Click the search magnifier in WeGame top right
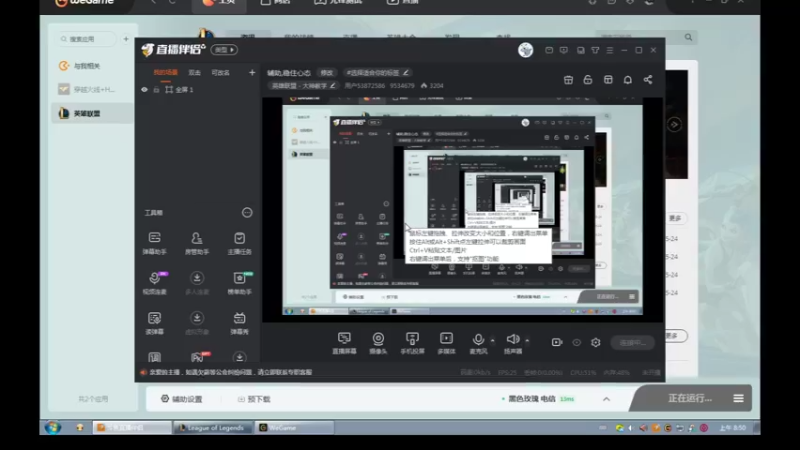The image size is (800, 450). pyautogui.click(x=688, y=37)
